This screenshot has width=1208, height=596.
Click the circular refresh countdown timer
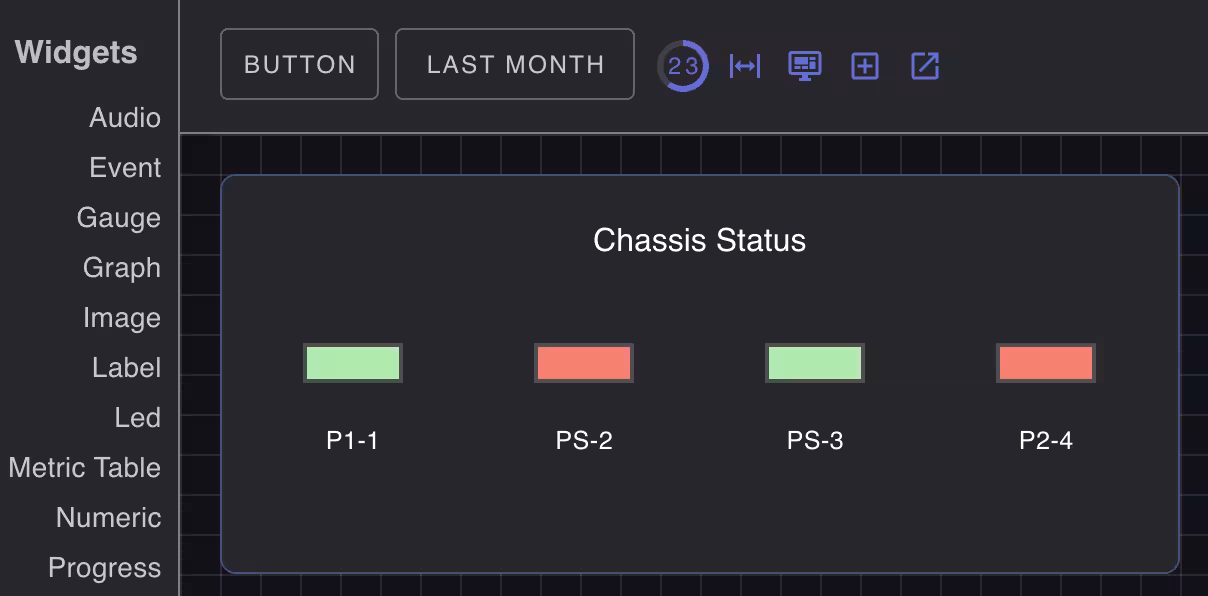(x=683, y=66)
